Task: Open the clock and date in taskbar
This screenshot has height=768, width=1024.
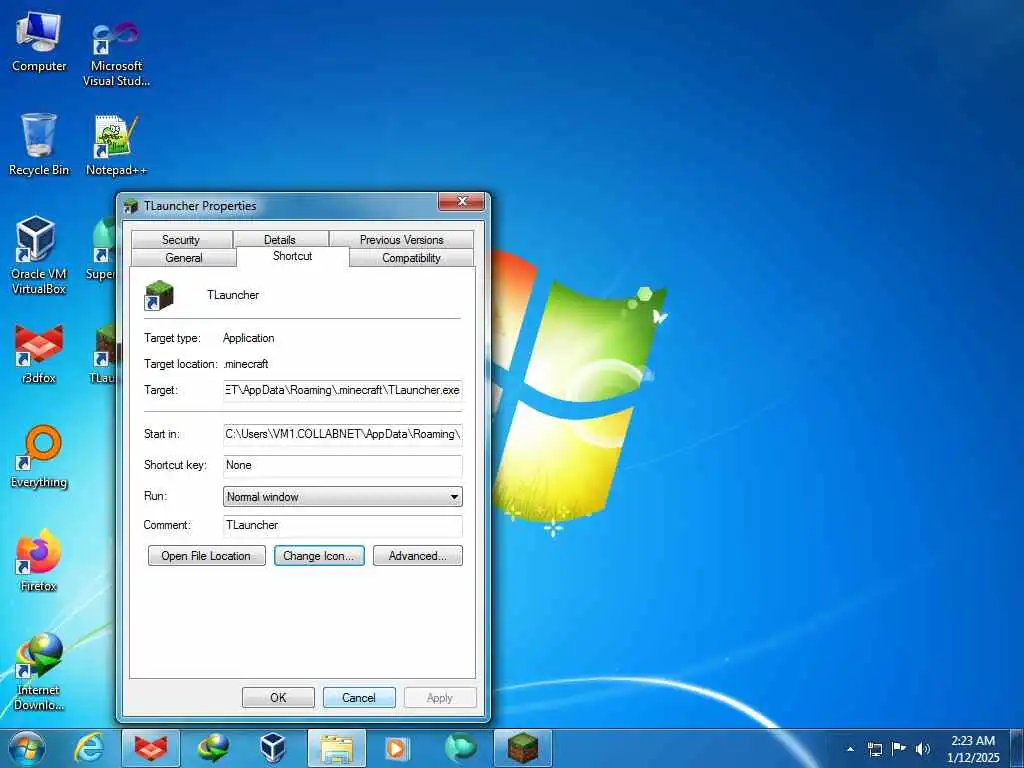Action: tap(973, 749)
